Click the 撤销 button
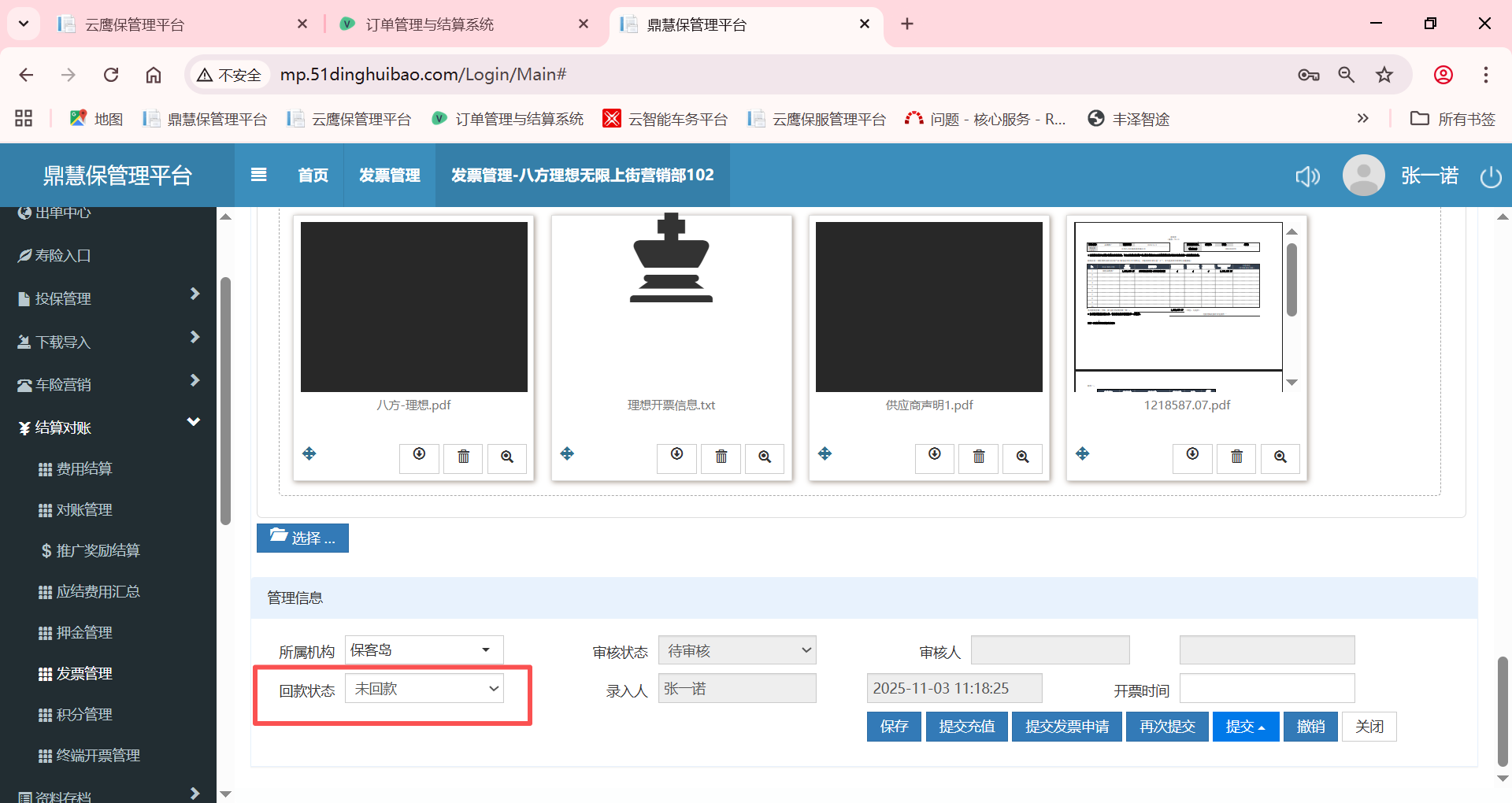 pos(1310,727)
